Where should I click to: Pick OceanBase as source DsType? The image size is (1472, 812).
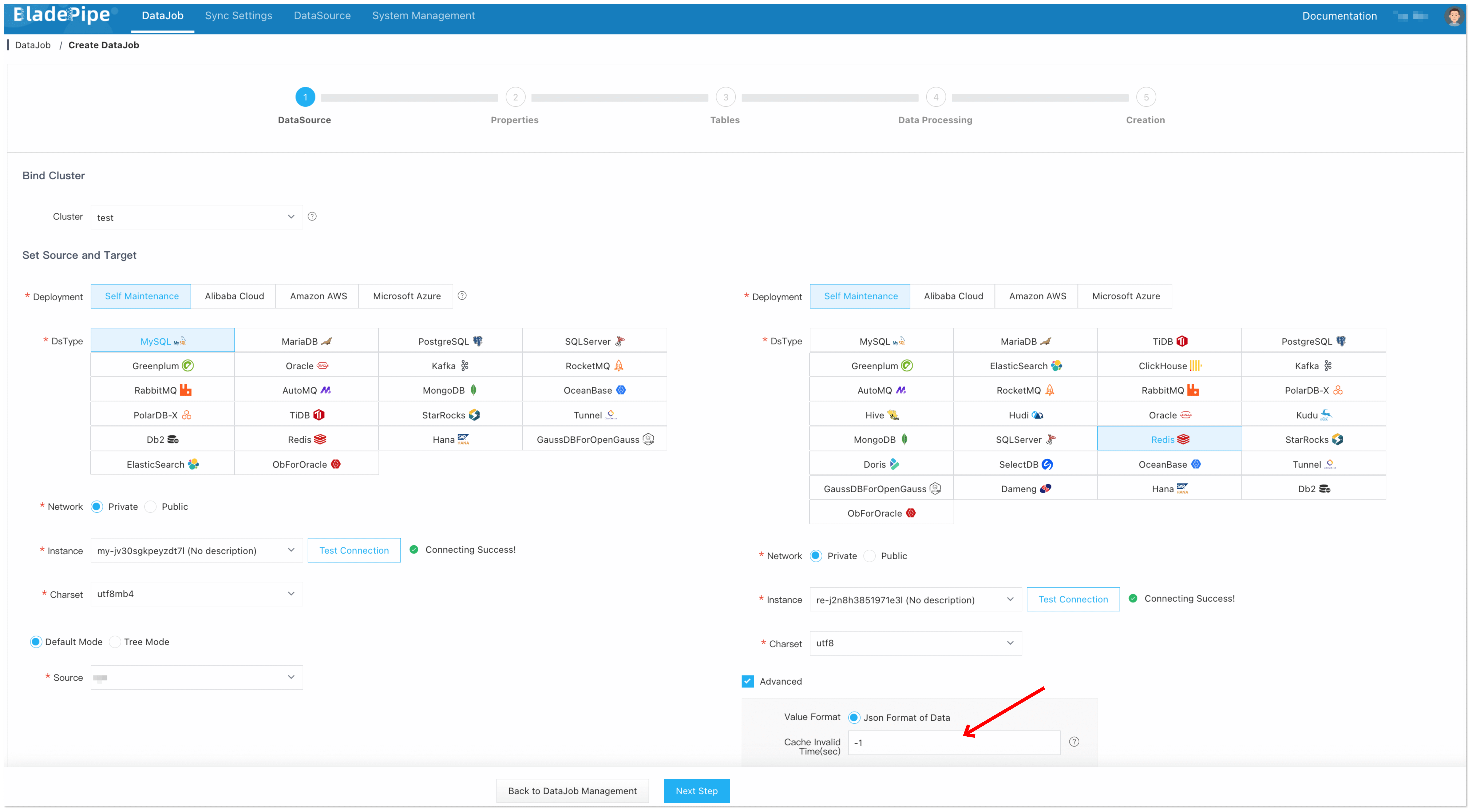pos(594,390)
